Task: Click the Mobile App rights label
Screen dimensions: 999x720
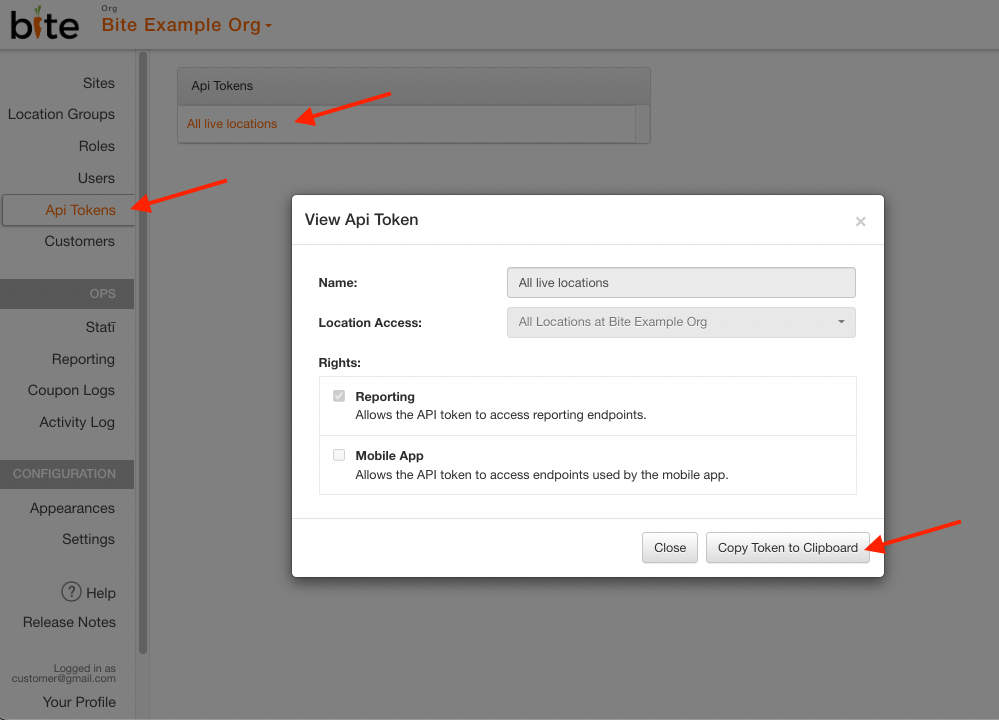Action: pyautogui.click(x=389, y=456)
